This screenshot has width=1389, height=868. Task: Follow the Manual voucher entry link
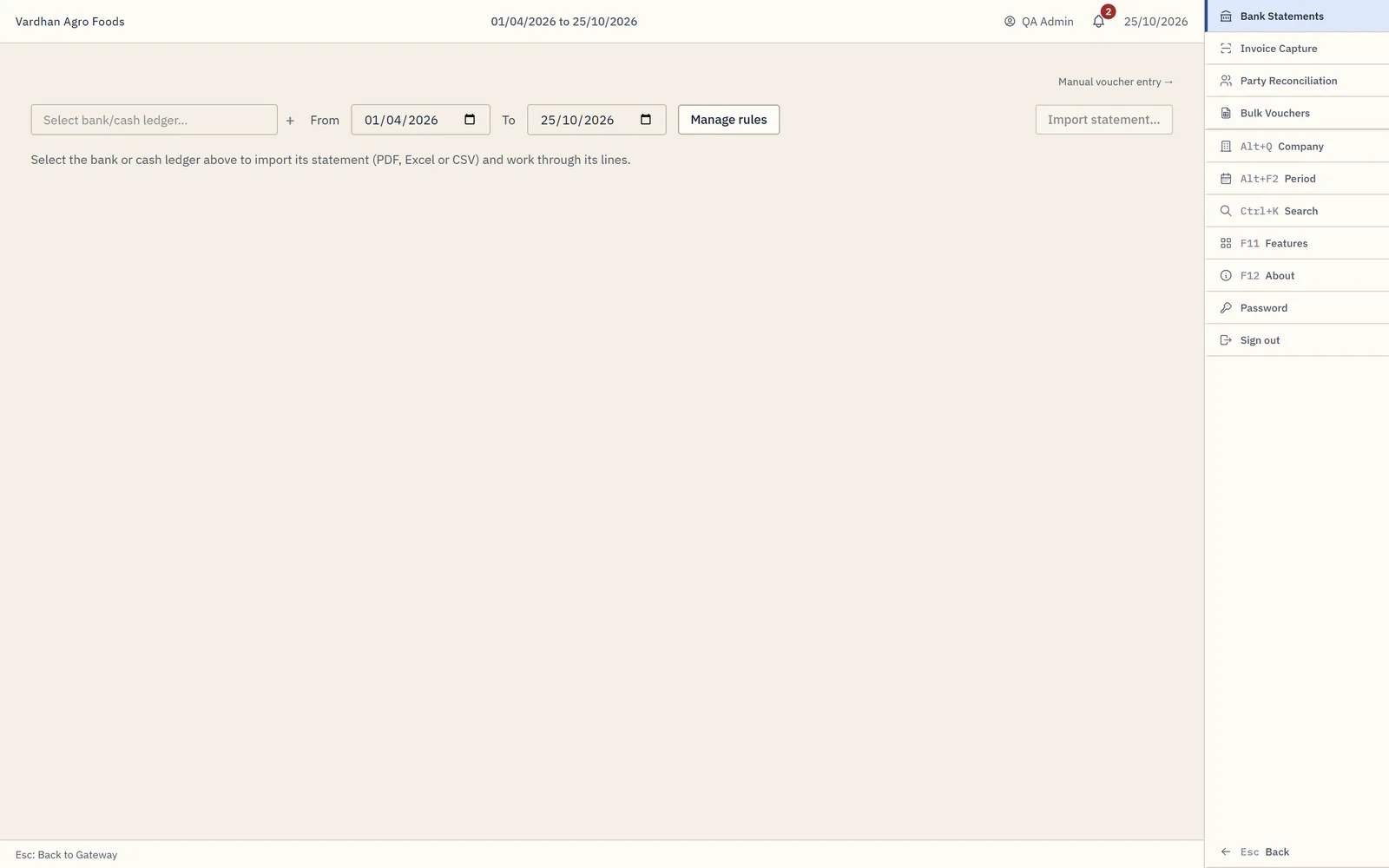[1116, 82]
